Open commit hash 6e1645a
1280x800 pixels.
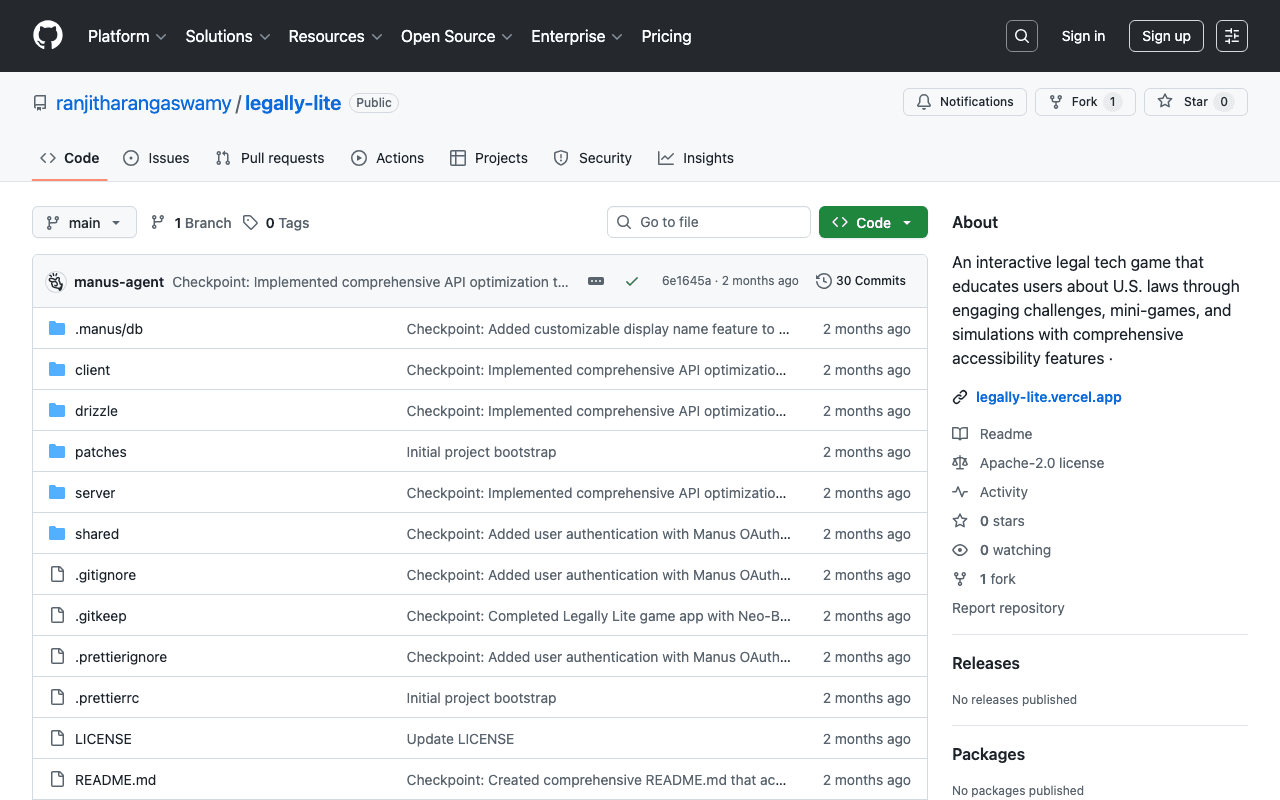pos(686,281)
